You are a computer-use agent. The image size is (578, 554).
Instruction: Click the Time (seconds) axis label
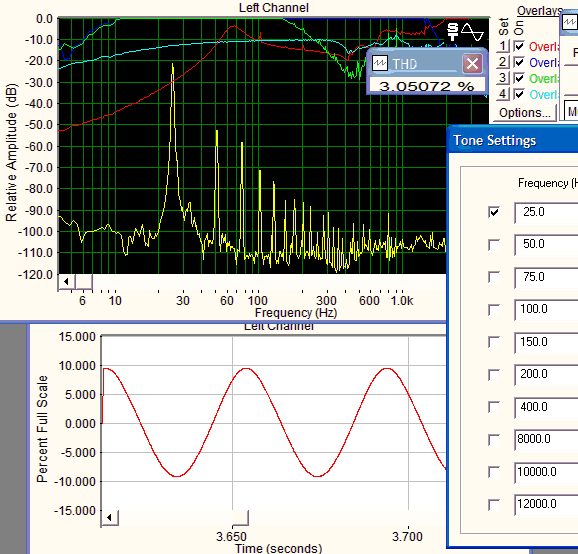[x=279, y=548]
